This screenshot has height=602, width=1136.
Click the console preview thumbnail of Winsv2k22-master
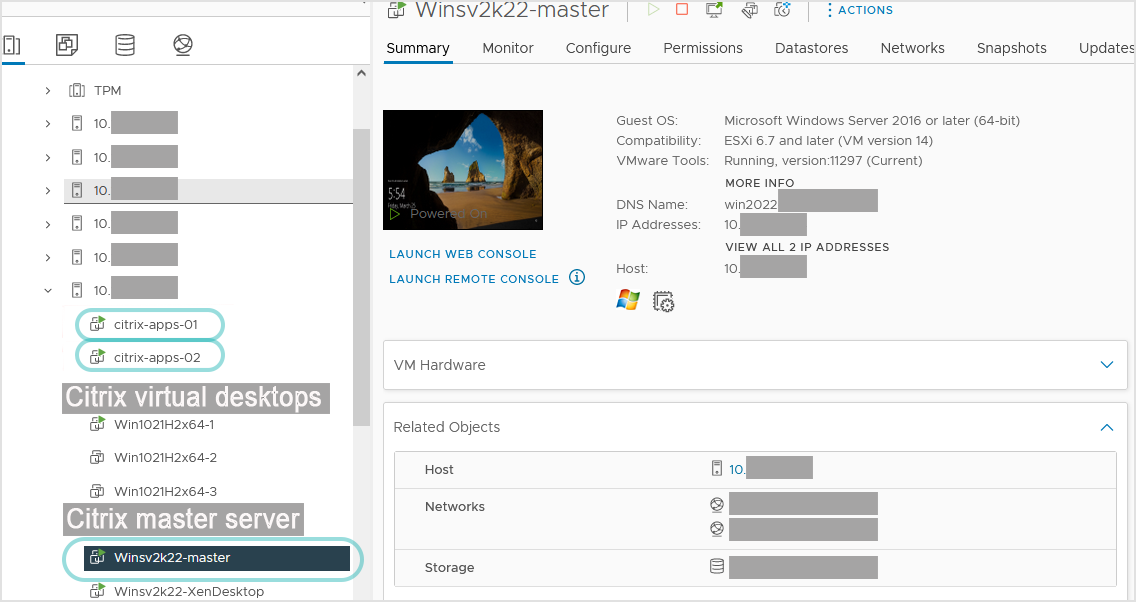tap(463, 170)
